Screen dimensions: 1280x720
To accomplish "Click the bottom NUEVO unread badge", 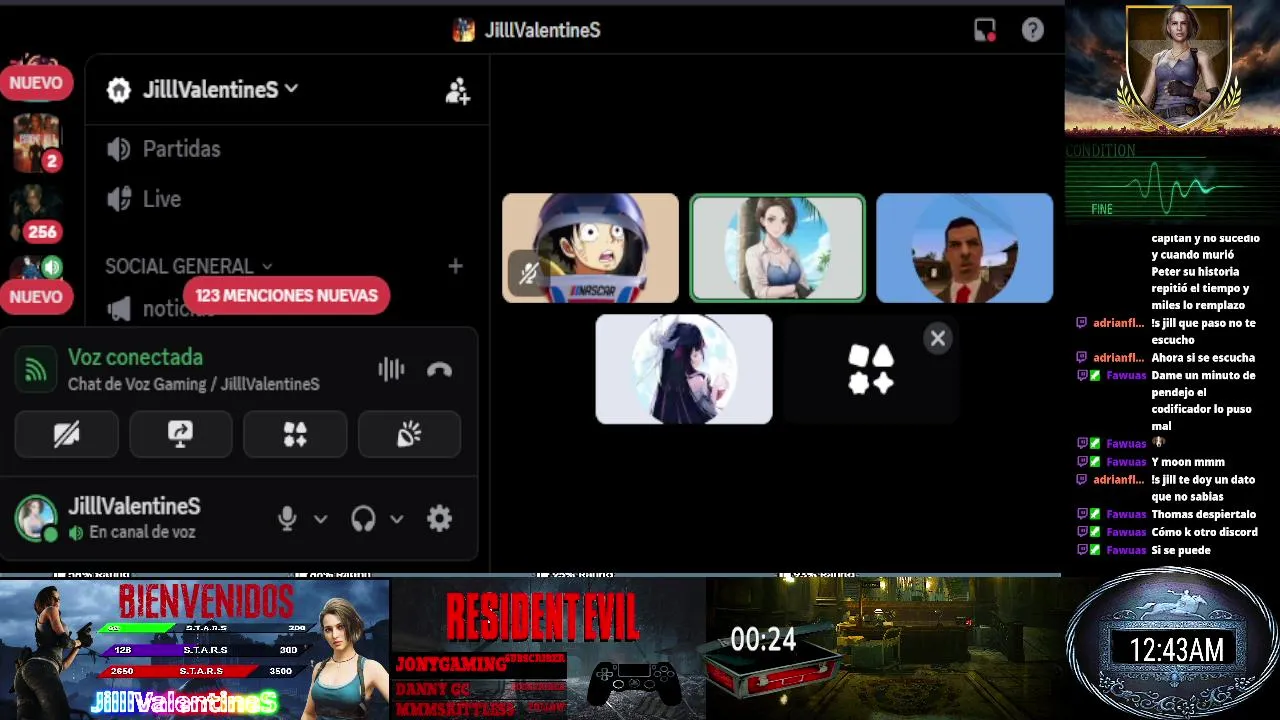I will (x=36, y=296).
